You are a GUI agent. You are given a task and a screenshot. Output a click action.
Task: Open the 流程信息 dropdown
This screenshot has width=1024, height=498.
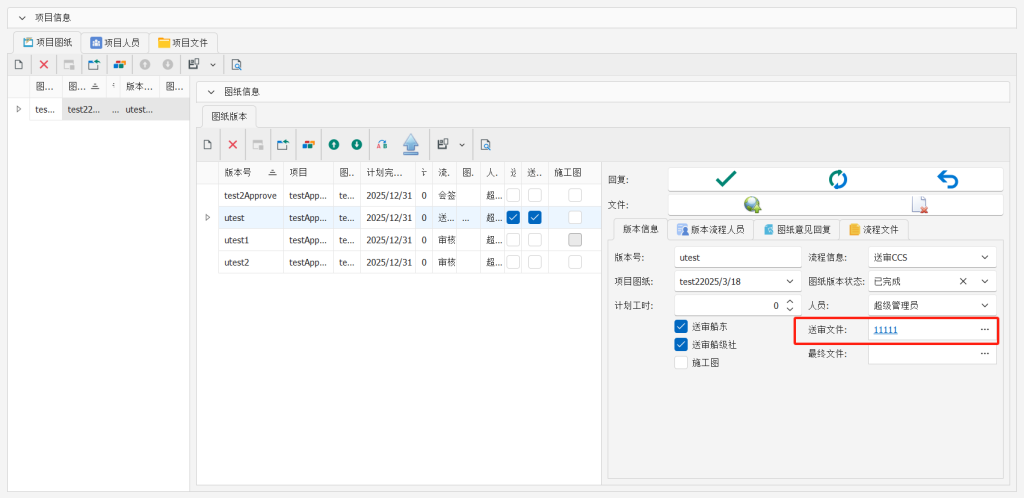click(x=986, y=258)
